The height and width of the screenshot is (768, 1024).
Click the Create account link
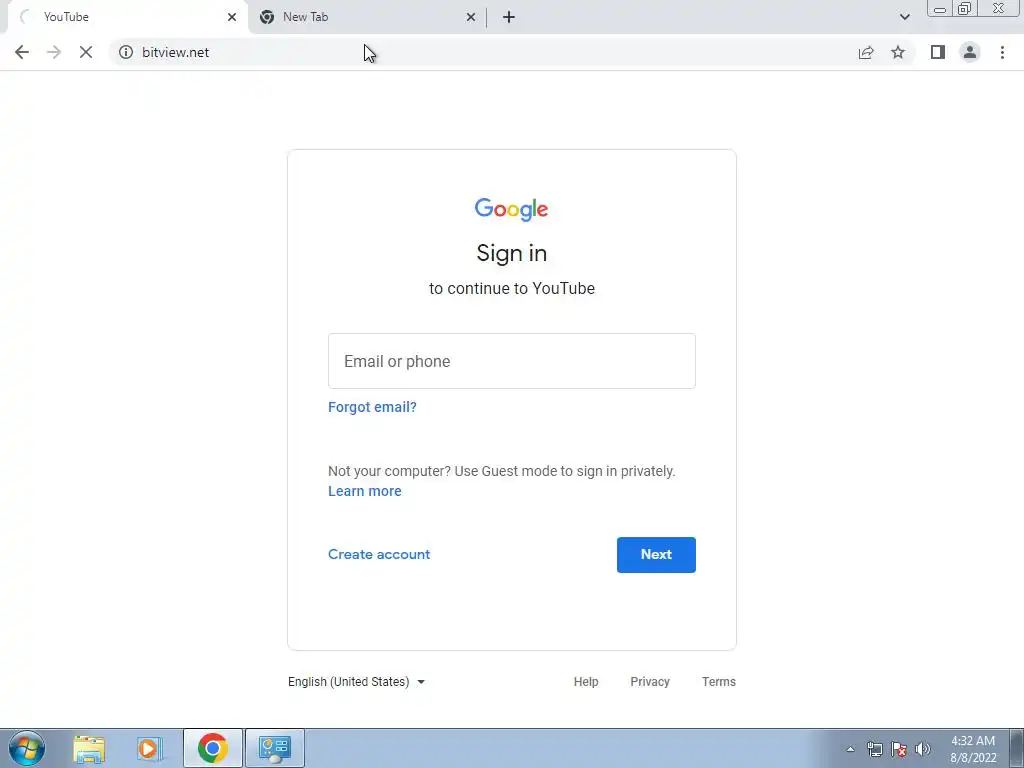click(379, 554)
